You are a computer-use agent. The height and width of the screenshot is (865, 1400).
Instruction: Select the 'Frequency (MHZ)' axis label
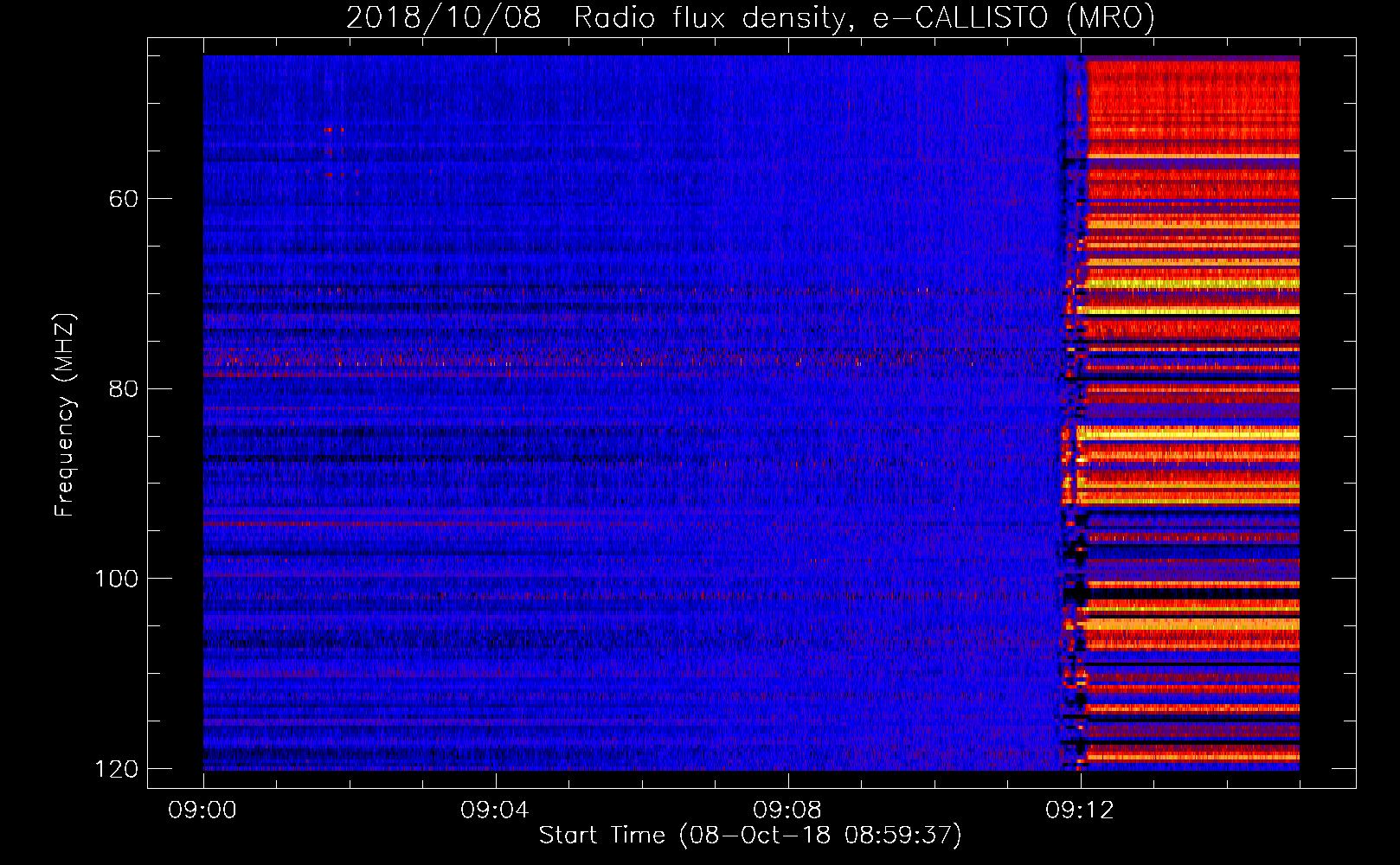pos(65,415)
